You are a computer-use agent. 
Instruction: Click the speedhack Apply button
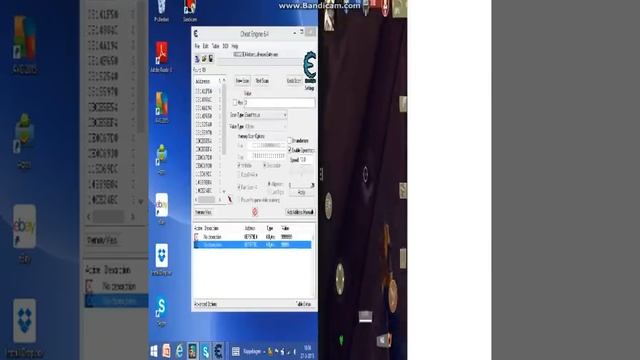coord(302,192)
